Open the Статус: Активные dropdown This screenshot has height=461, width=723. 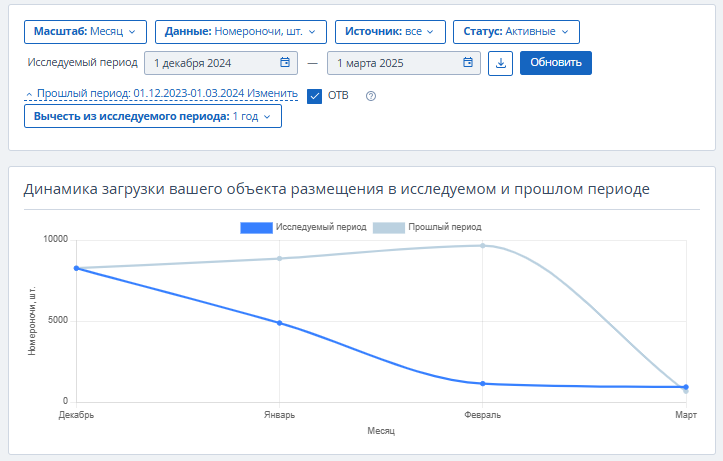pyautogui.click(x=516, y=32)
